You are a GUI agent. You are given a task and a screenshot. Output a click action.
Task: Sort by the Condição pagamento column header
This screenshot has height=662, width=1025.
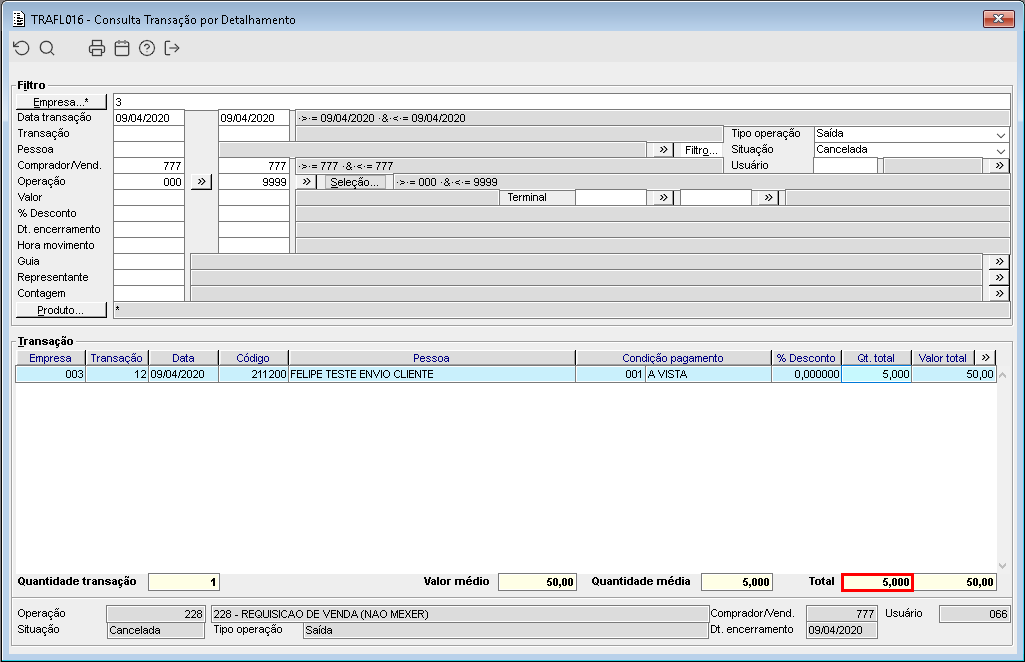pos(673,358)
